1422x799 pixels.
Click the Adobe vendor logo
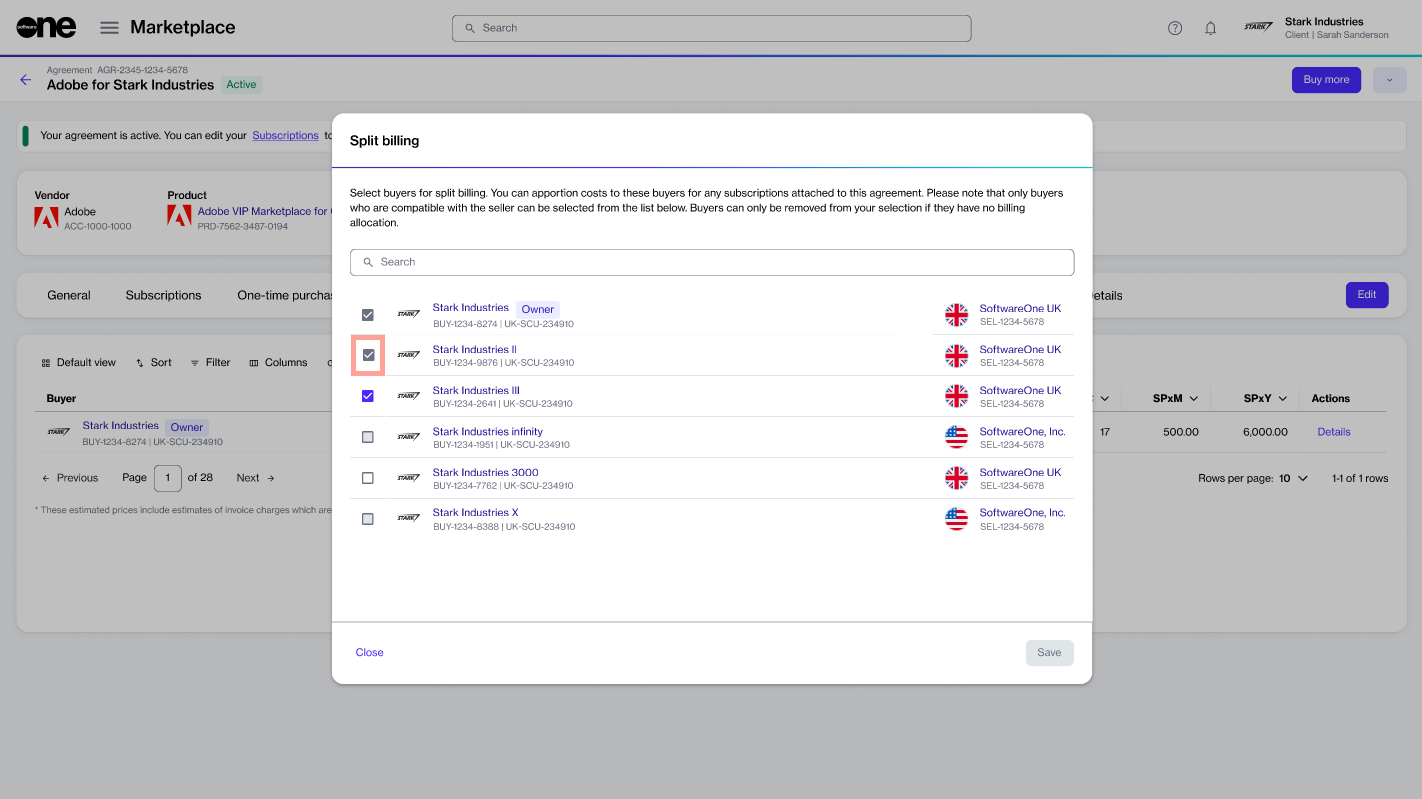46,217
